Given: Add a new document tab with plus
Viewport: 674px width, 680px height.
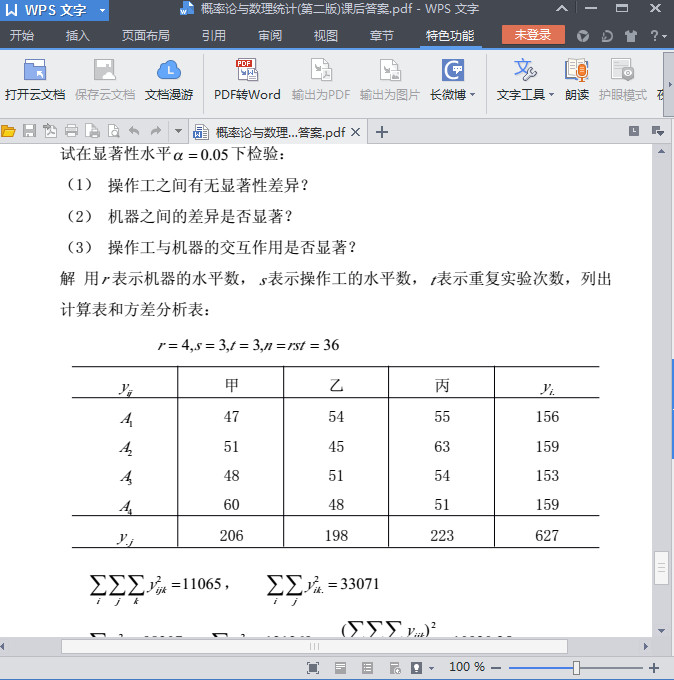Looking at the screenshot, I should [x=382, y=132].
